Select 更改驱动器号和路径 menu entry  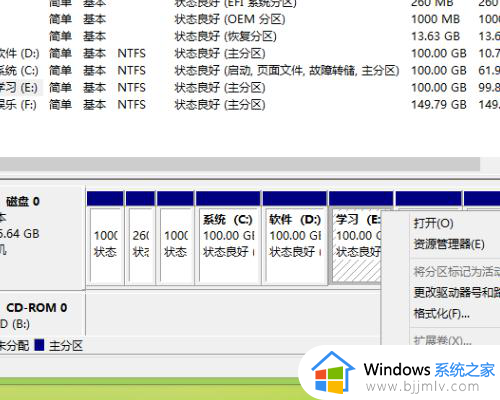click(x=457, y=293)
